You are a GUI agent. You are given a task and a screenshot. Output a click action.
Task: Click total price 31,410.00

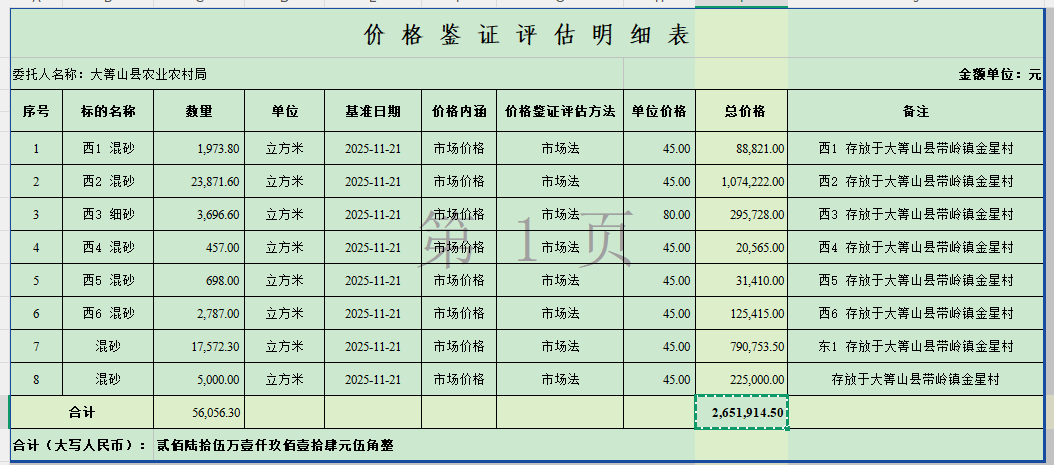click(741, 280)
